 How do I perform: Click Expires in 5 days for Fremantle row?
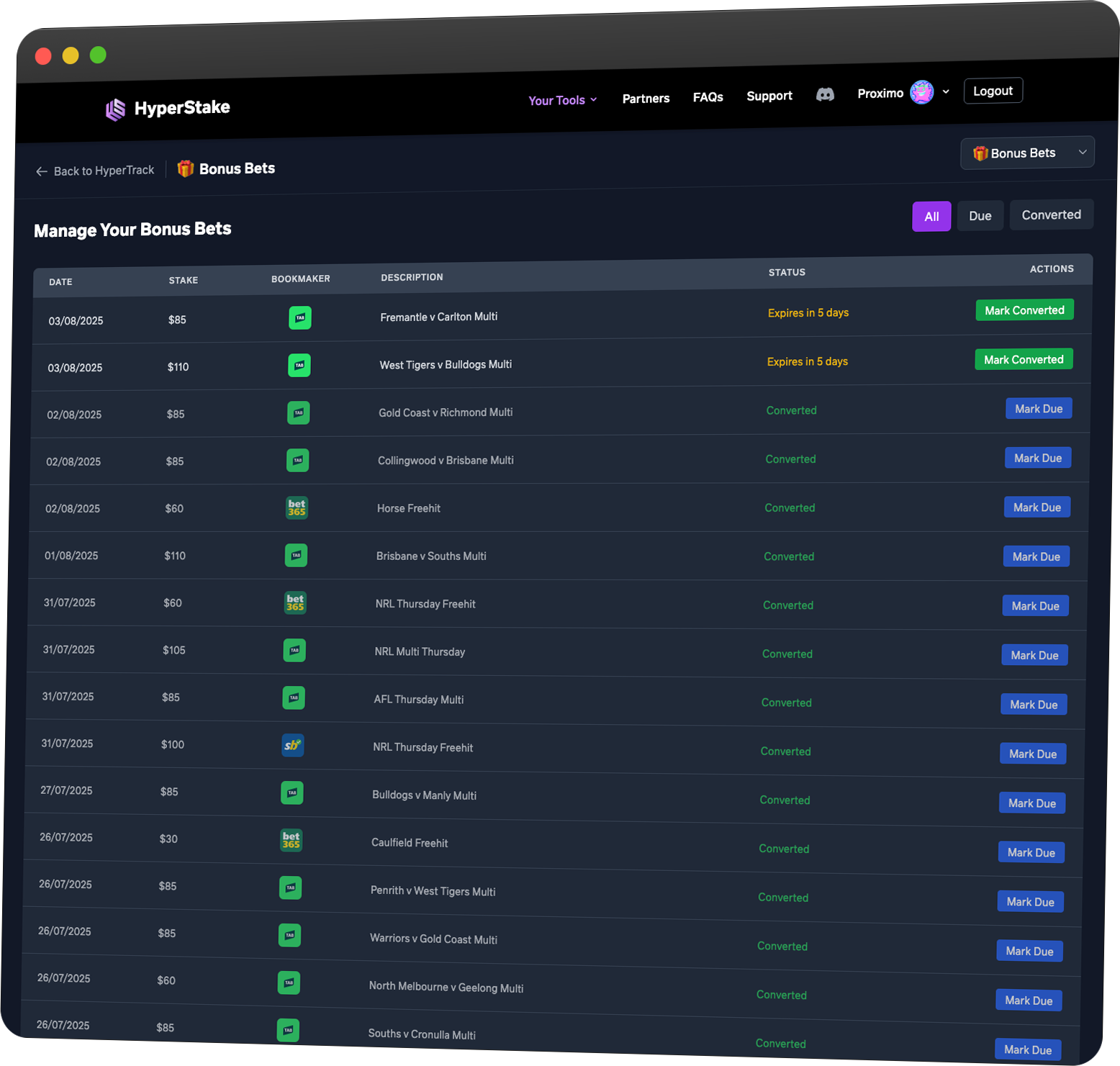tap(808, 312)
